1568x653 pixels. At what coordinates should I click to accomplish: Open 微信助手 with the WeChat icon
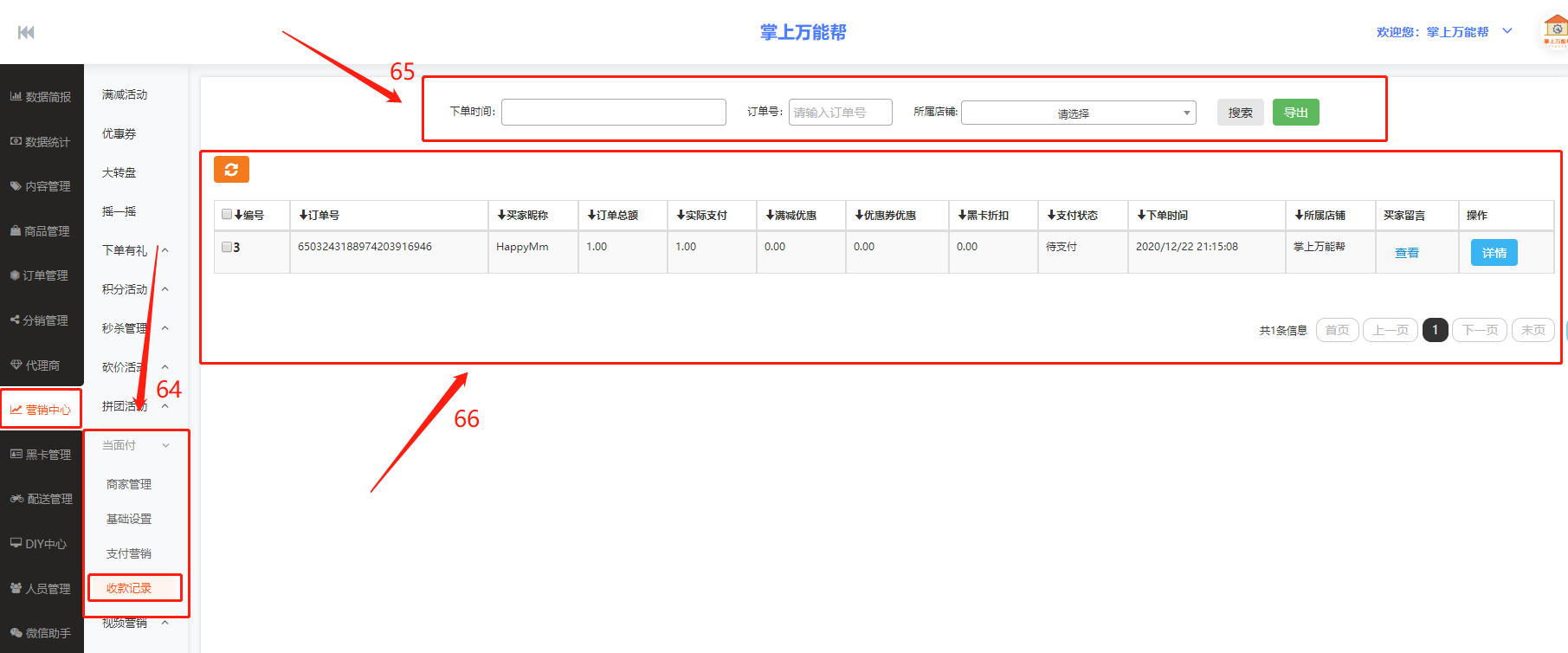pyautogui.click(x=41, y=633)
